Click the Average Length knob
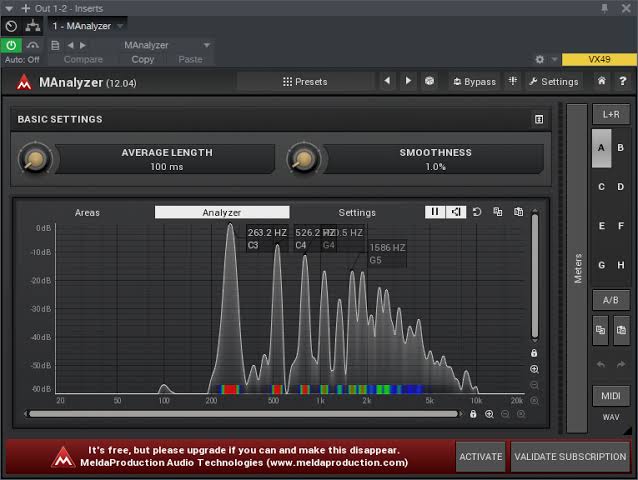 (35, 159)
